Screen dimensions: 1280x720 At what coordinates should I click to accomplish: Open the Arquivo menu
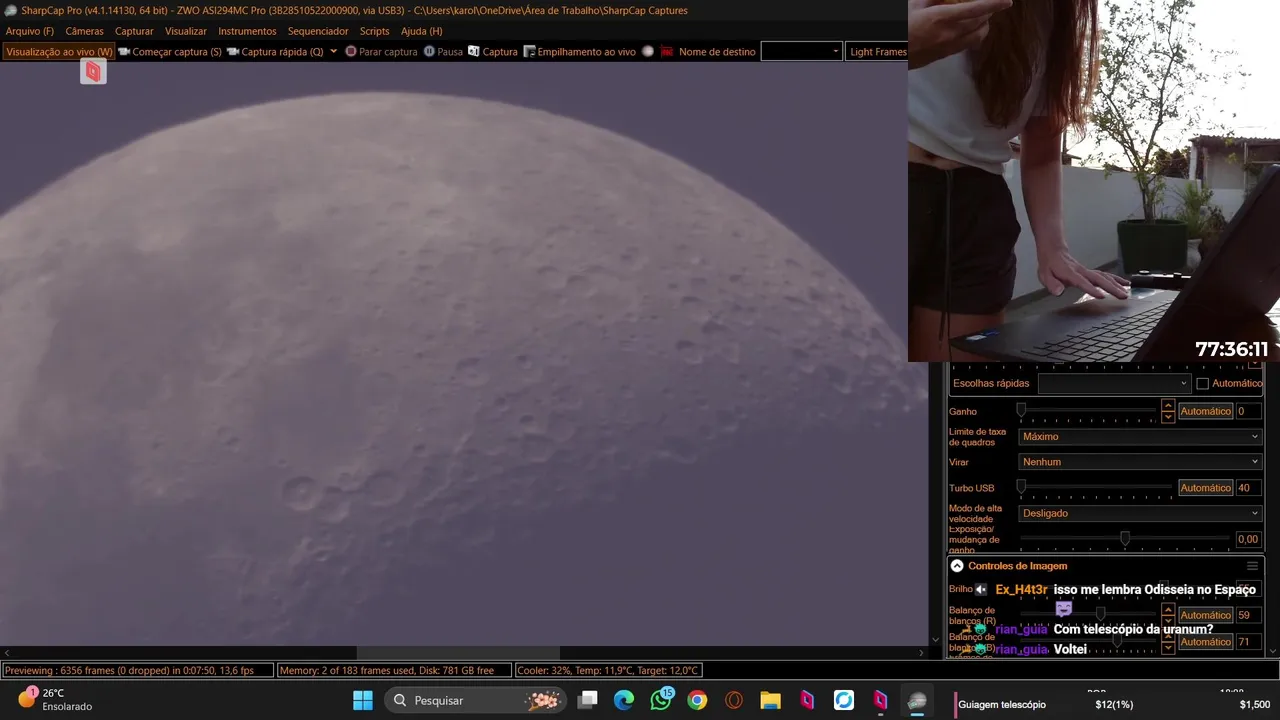[30, 31]
